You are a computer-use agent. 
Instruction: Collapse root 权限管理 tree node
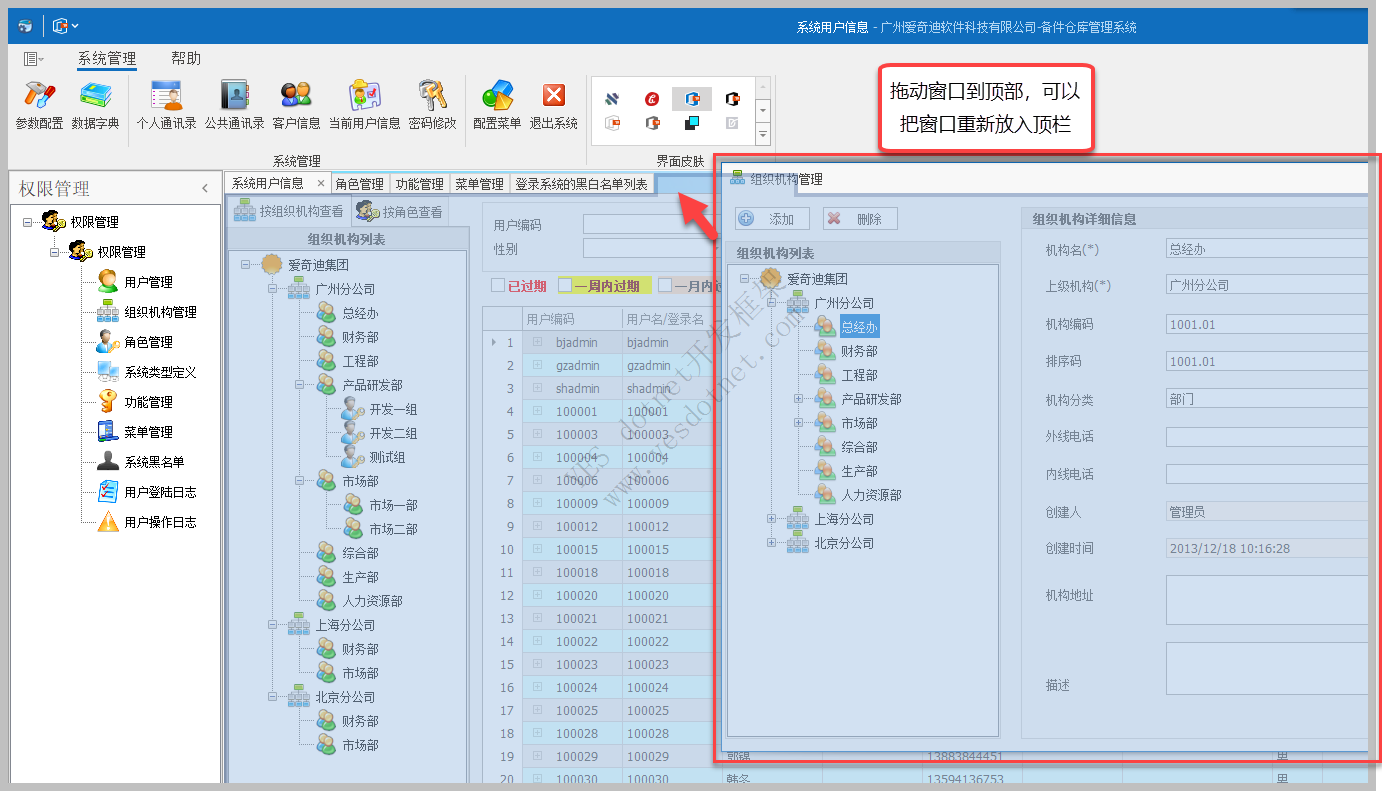[27, 222]
